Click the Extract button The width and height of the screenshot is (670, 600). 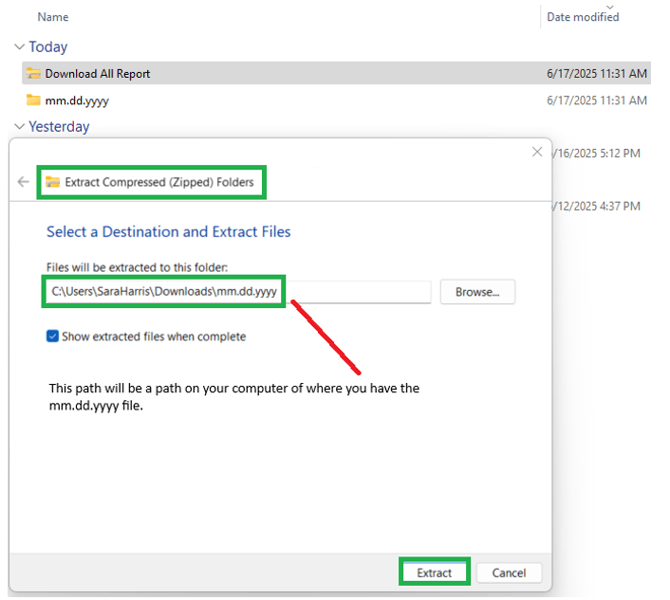(x=434, y=572)
